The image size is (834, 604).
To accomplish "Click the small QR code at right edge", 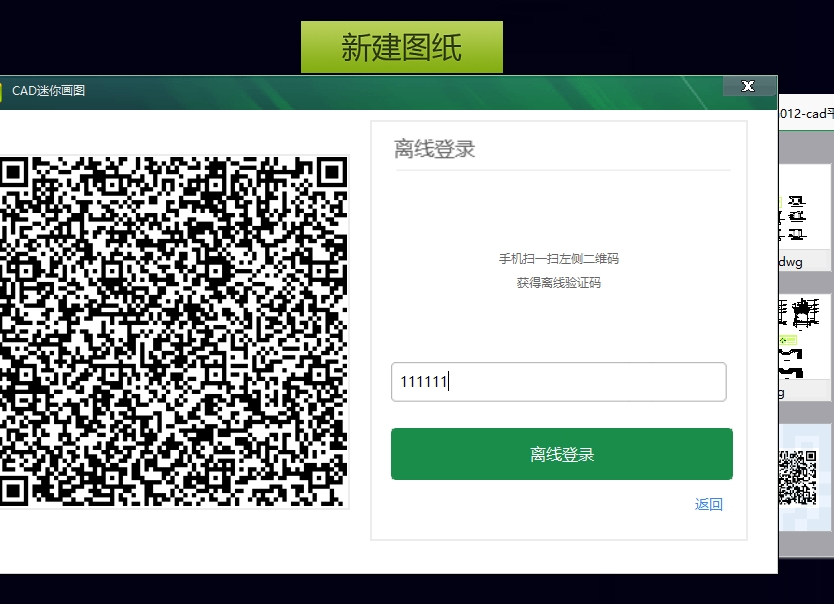I will point(798,477).
